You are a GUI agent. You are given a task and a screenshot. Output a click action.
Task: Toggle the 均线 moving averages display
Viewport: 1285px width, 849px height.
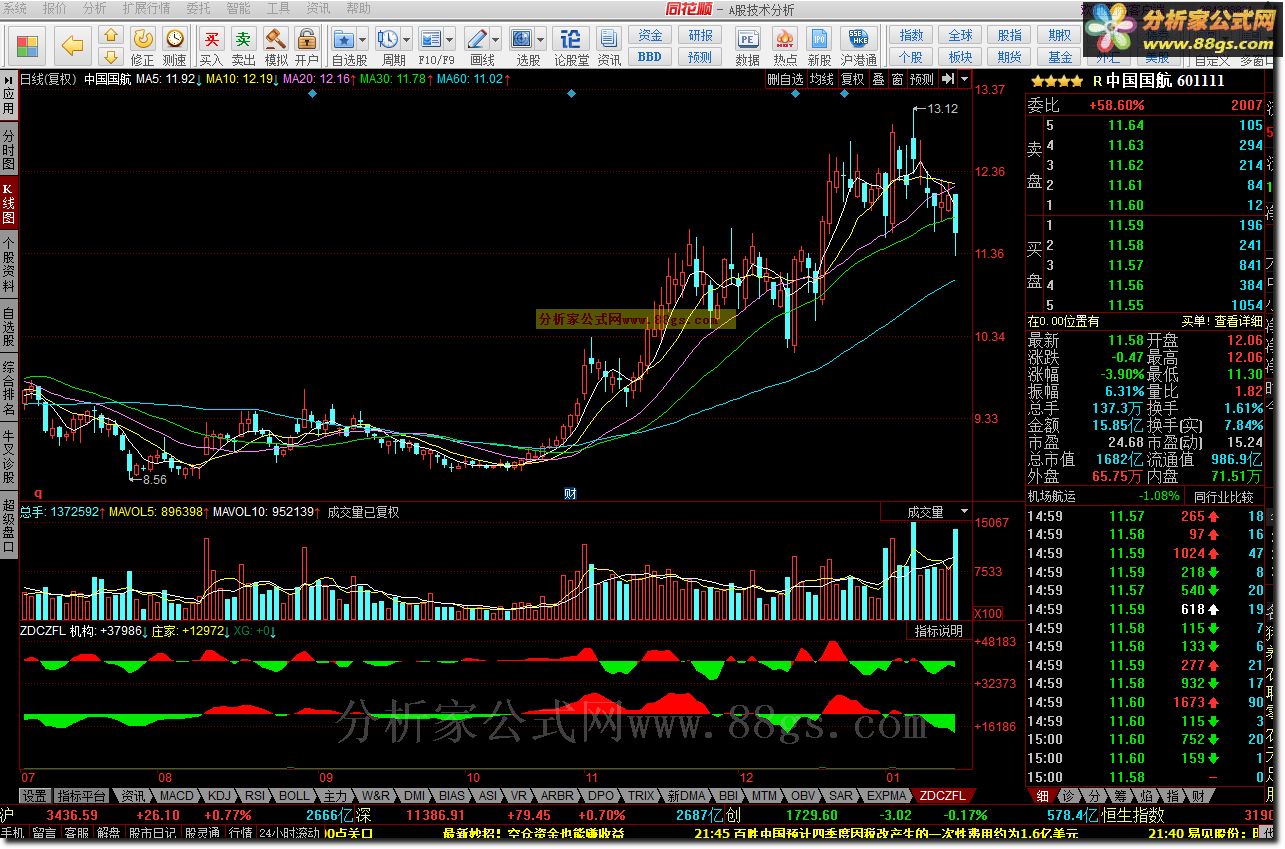click(821, 79)
